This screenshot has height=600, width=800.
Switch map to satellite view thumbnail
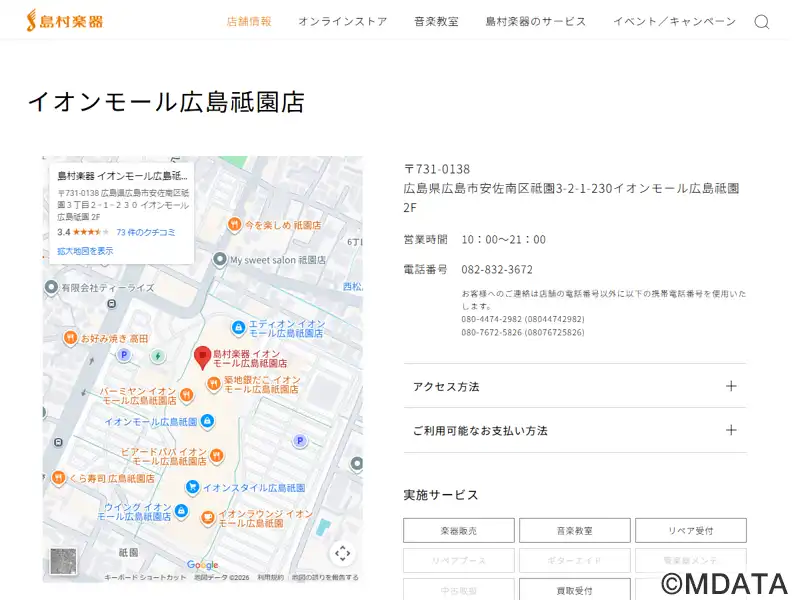coord(64,561)
